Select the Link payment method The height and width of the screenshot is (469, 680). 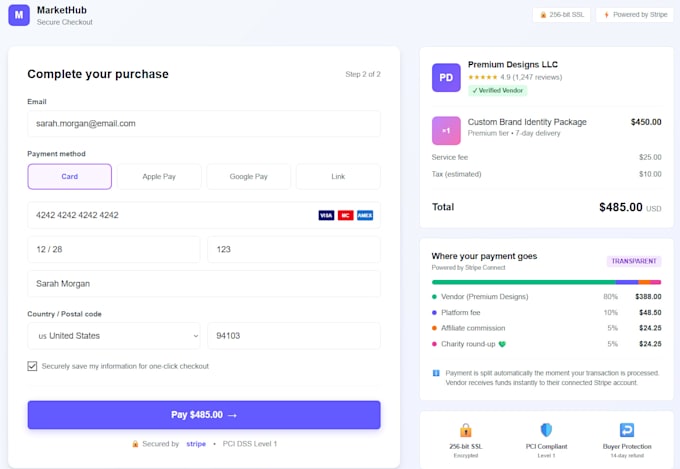pyautogui.click(x=338, y=177)
